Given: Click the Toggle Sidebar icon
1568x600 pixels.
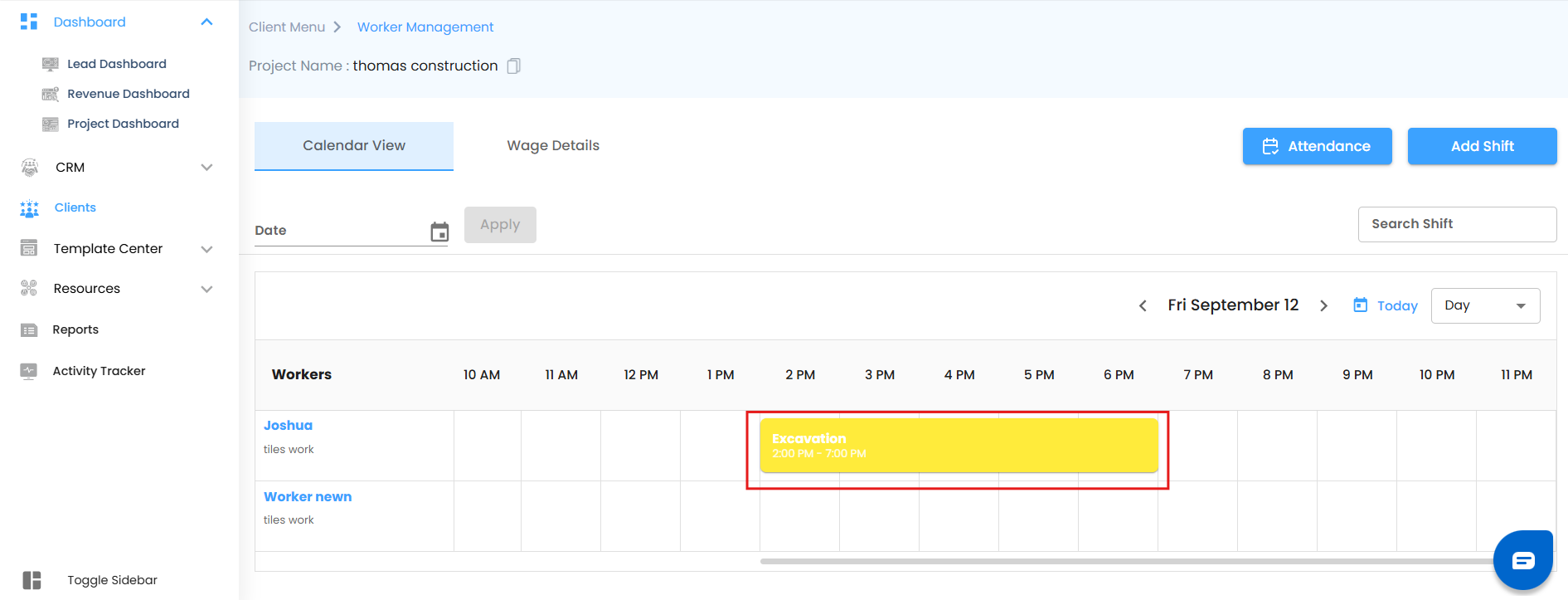Looking at the screenshot, I should (x=32, y=580).
